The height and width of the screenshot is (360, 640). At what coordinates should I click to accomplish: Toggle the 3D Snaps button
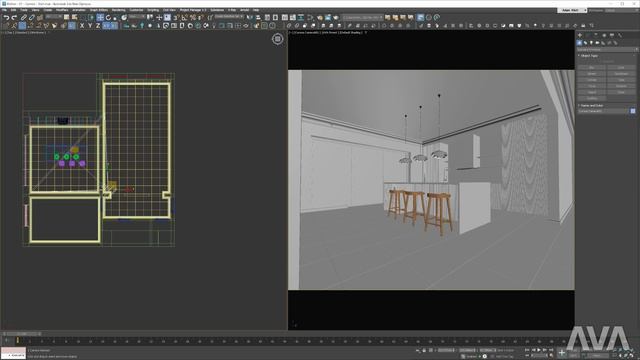[x=176, y=18]
